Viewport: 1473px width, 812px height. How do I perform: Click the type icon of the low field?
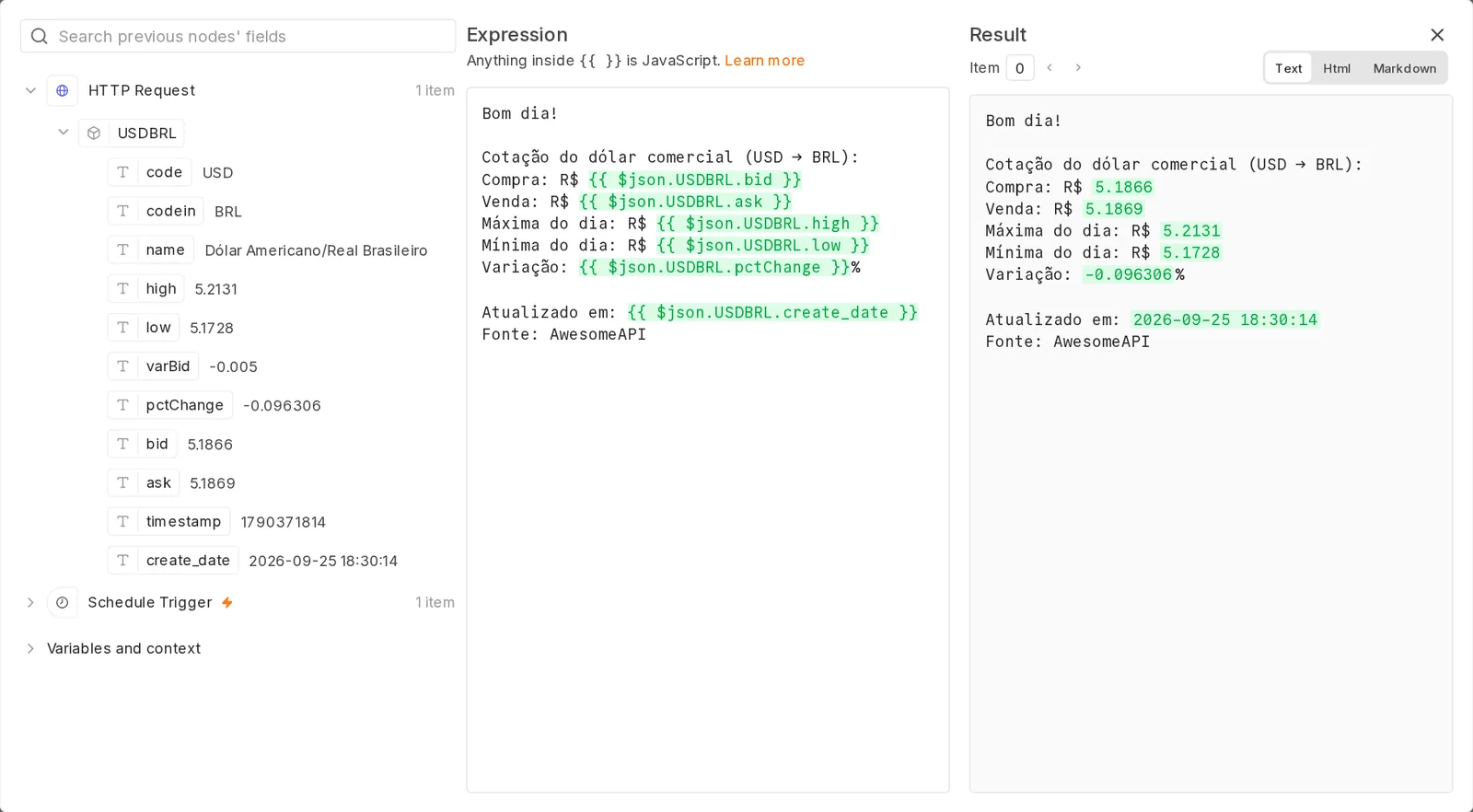point(122,327)
